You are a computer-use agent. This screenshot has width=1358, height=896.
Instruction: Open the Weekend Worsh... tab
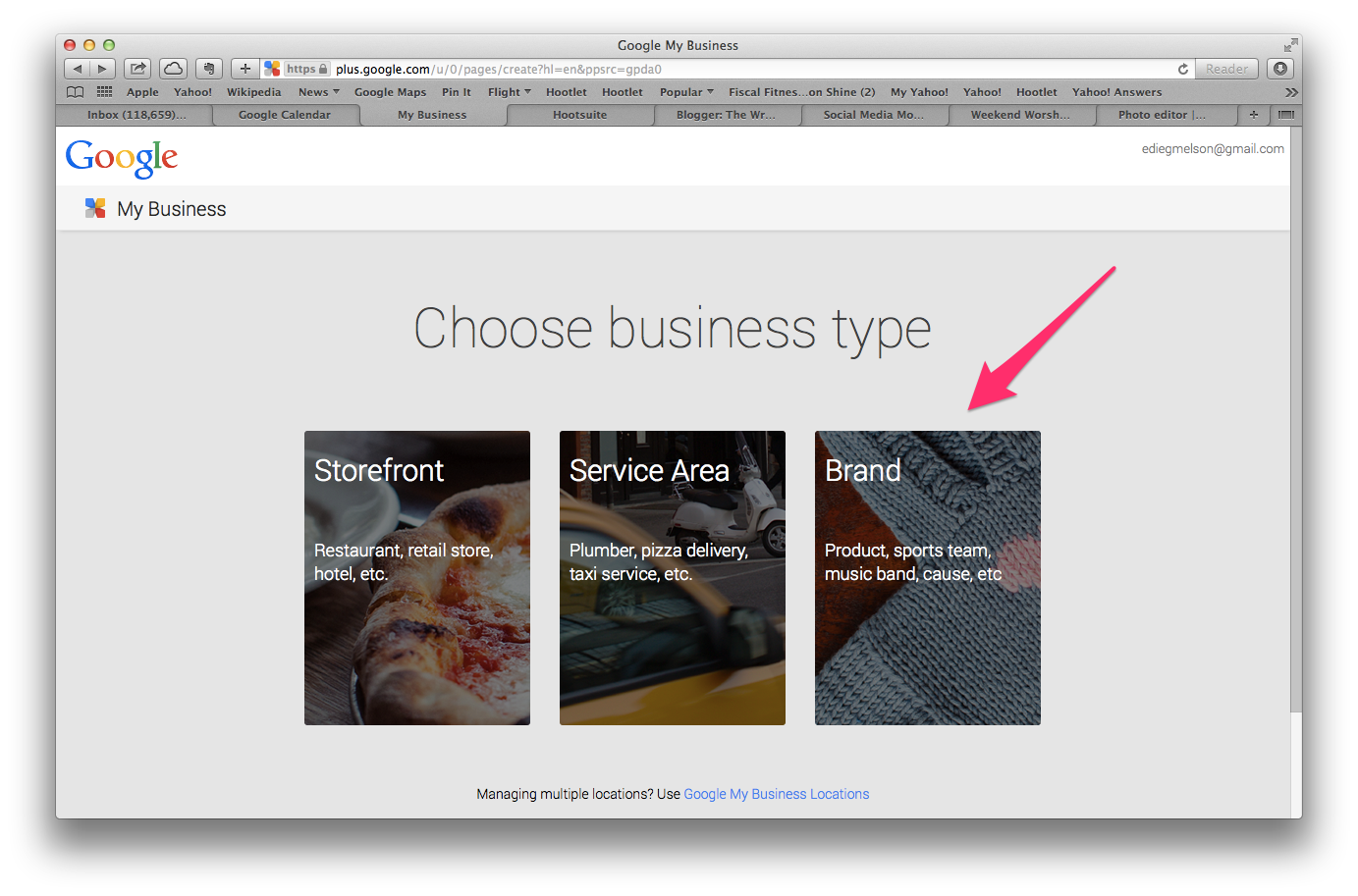coord(1021,115)
